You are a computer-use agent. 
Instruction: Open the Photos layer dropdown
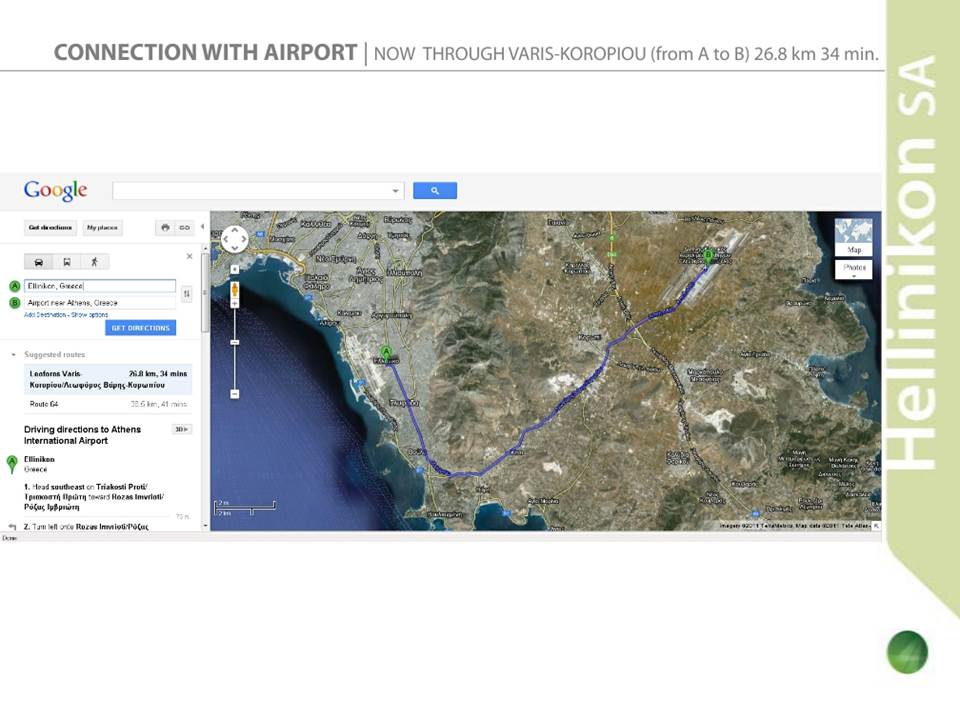click(x=853, y=270)
